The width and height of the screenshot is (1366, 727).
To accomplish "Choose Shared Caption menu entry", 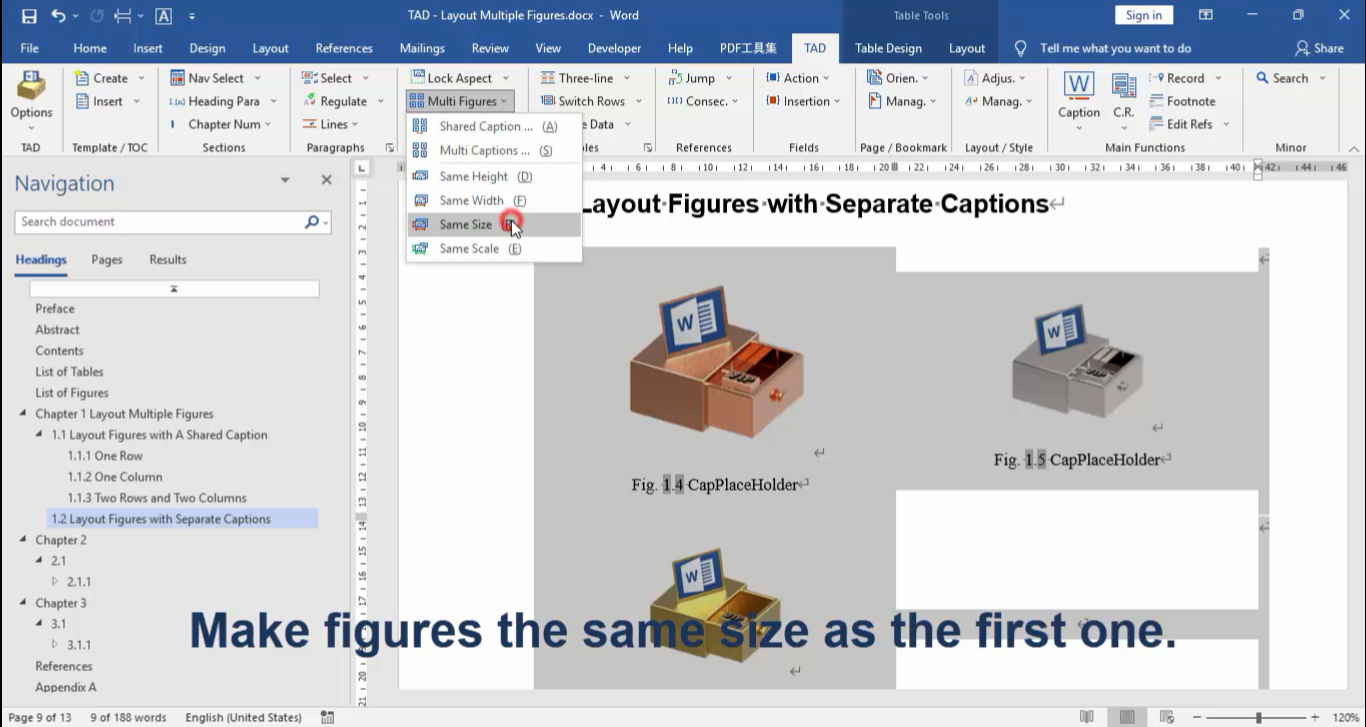I will [x=494, y=127].
